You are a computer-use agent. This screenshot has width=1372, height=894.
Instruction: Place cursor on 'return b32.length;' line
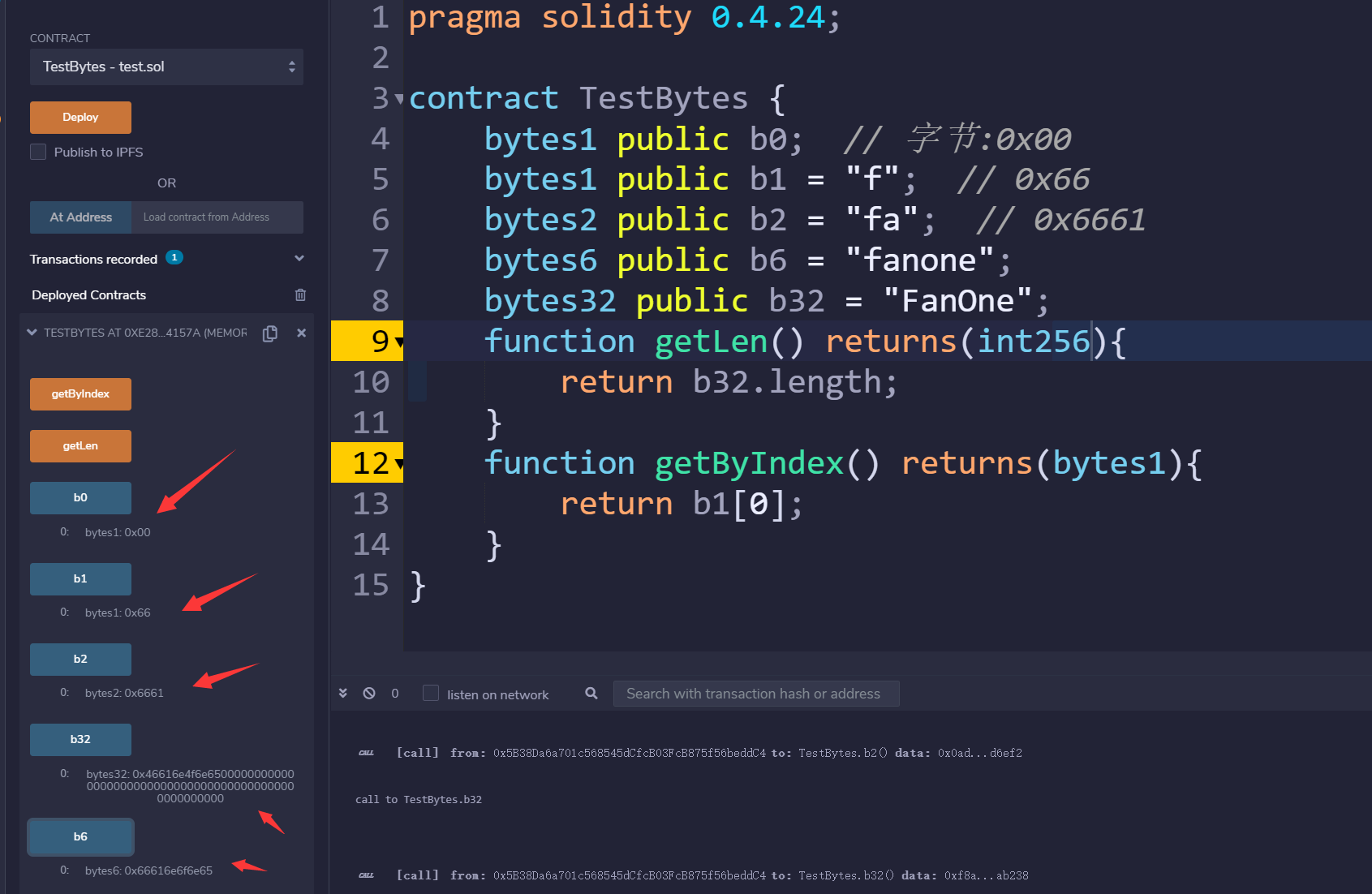729,382
